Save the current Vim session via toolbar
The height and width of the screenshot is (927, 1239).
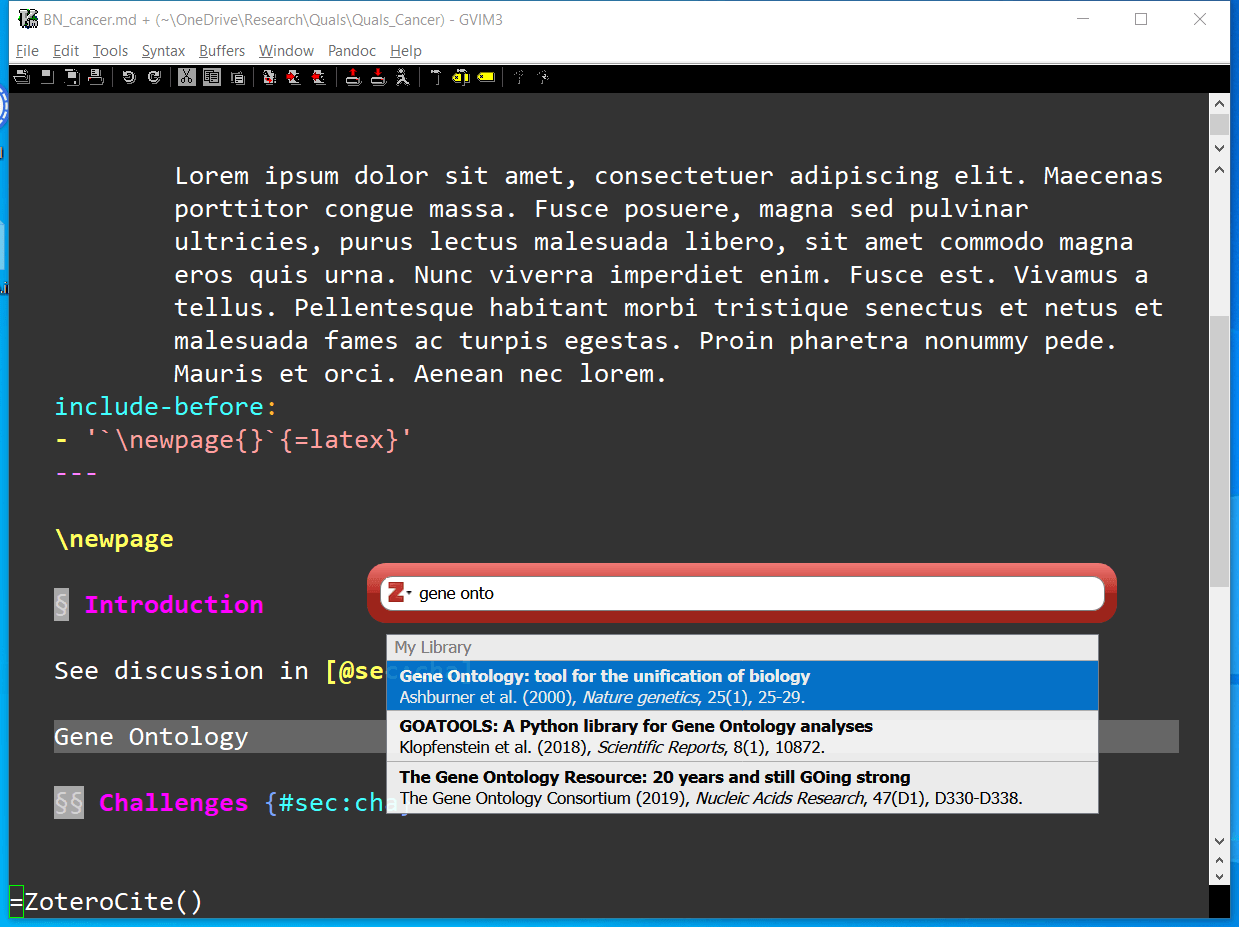coord(379,77)
